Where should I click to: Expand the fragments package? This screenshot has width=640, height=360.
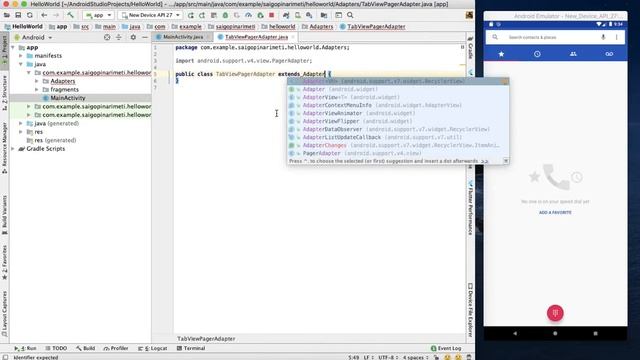pyautogui.click(x=37, y=89)
